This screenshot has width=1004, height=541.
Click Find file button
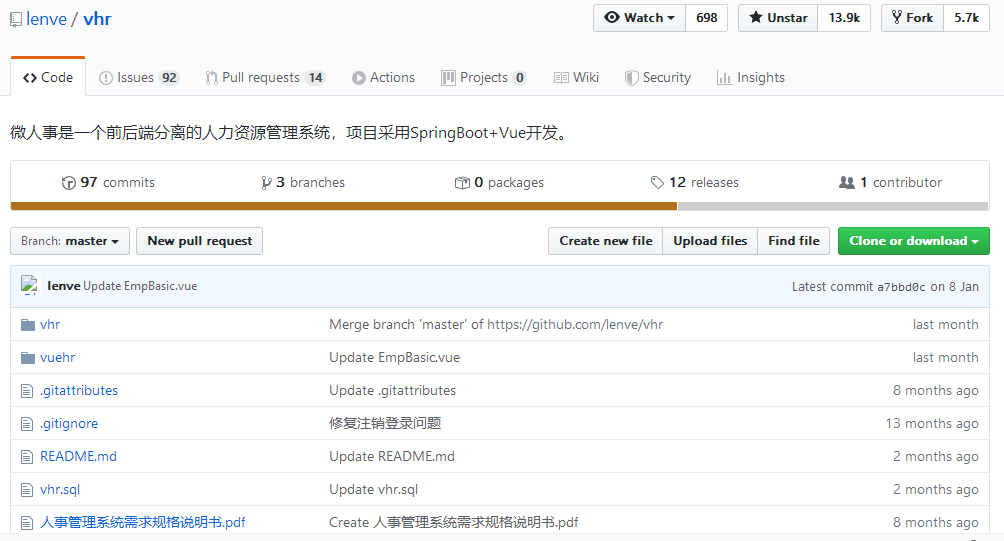[x=794, y=241]
